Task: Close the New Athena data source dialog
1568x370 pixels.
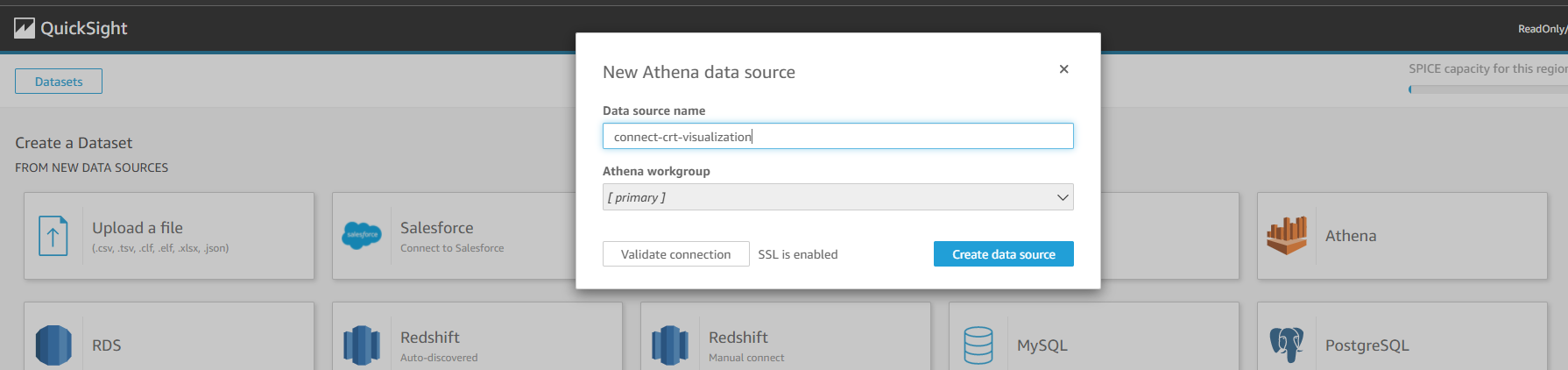Action: point(1063,69)
